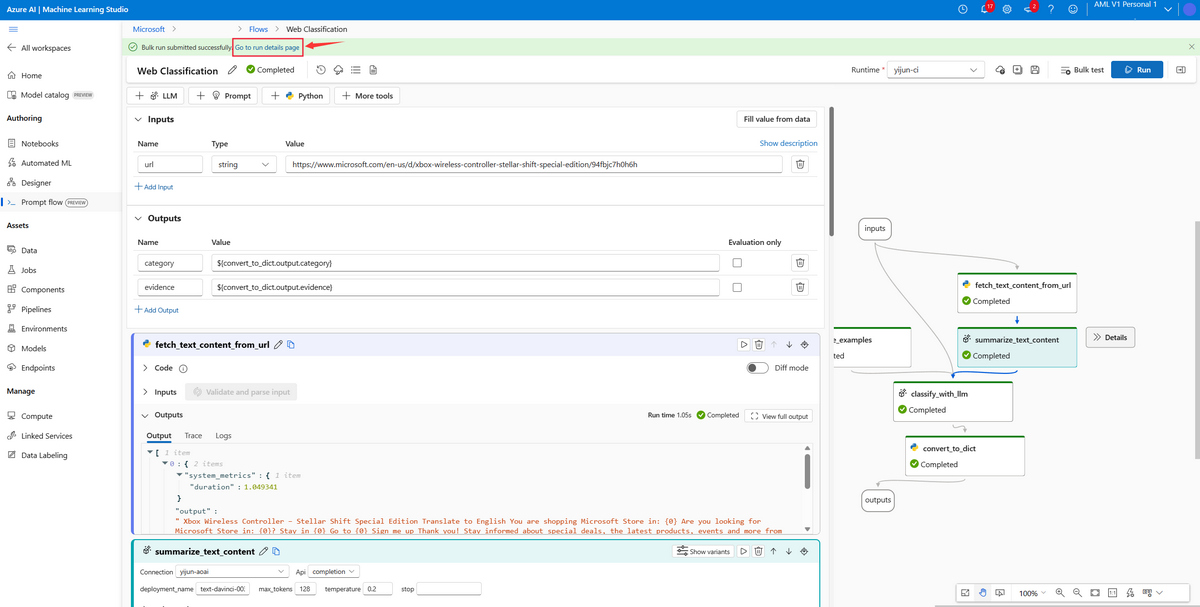Add an LLM node
This screenshot has width=1200, height=607.
[x=157, y=96]
